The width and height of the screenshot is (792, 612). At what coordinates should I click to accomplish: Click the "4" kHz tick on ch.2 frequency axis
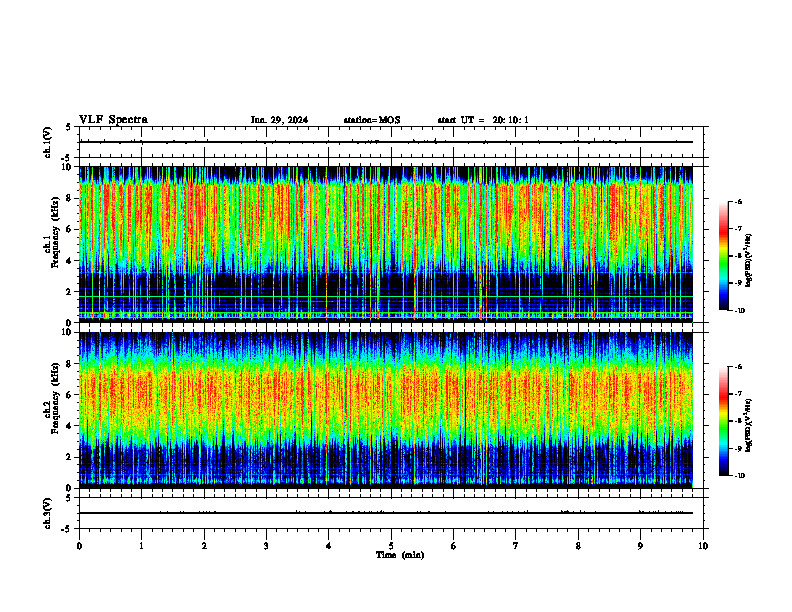click(70, 426)
